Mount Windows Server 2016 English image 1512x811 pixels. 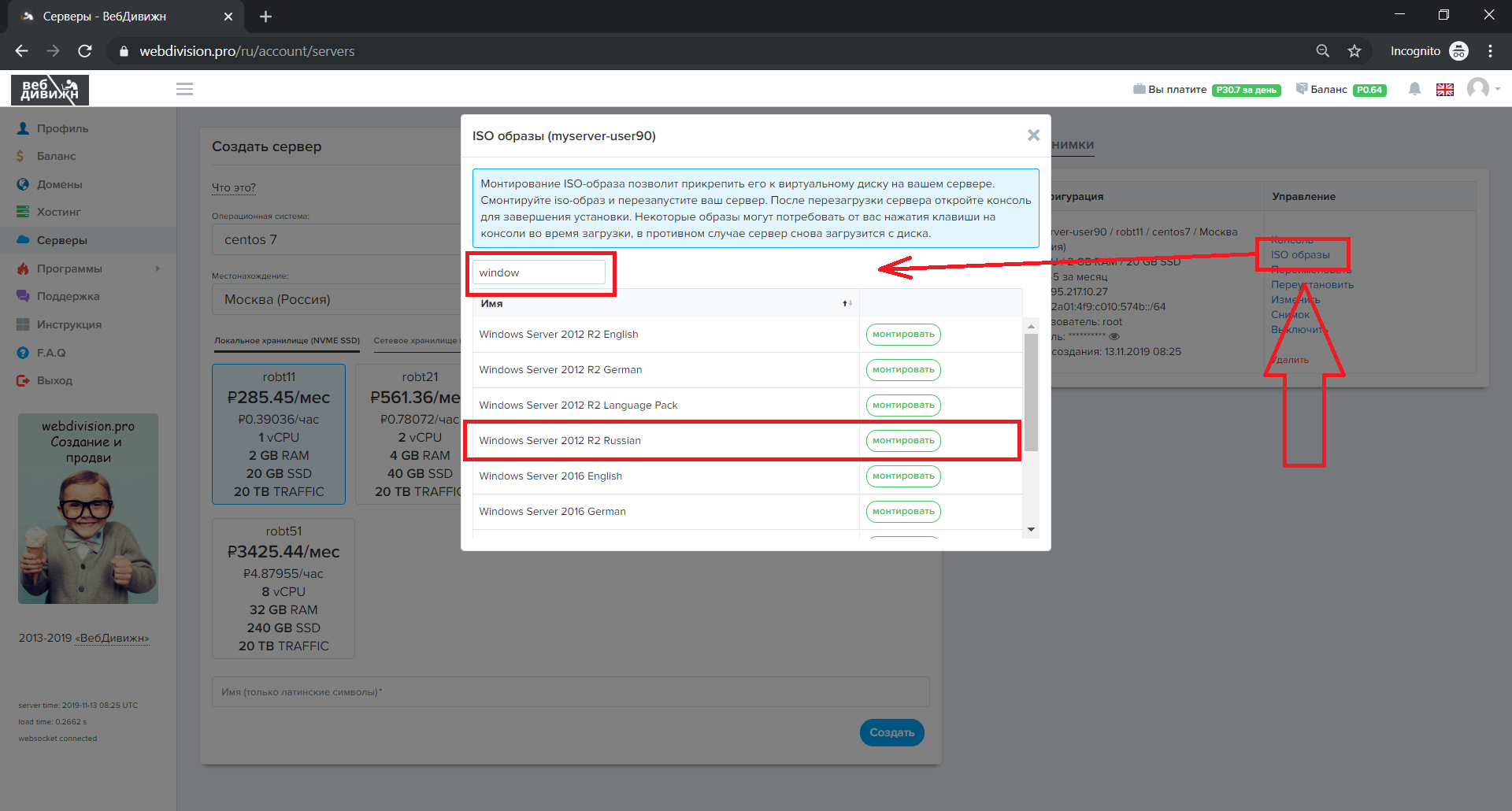coord(902,476)
